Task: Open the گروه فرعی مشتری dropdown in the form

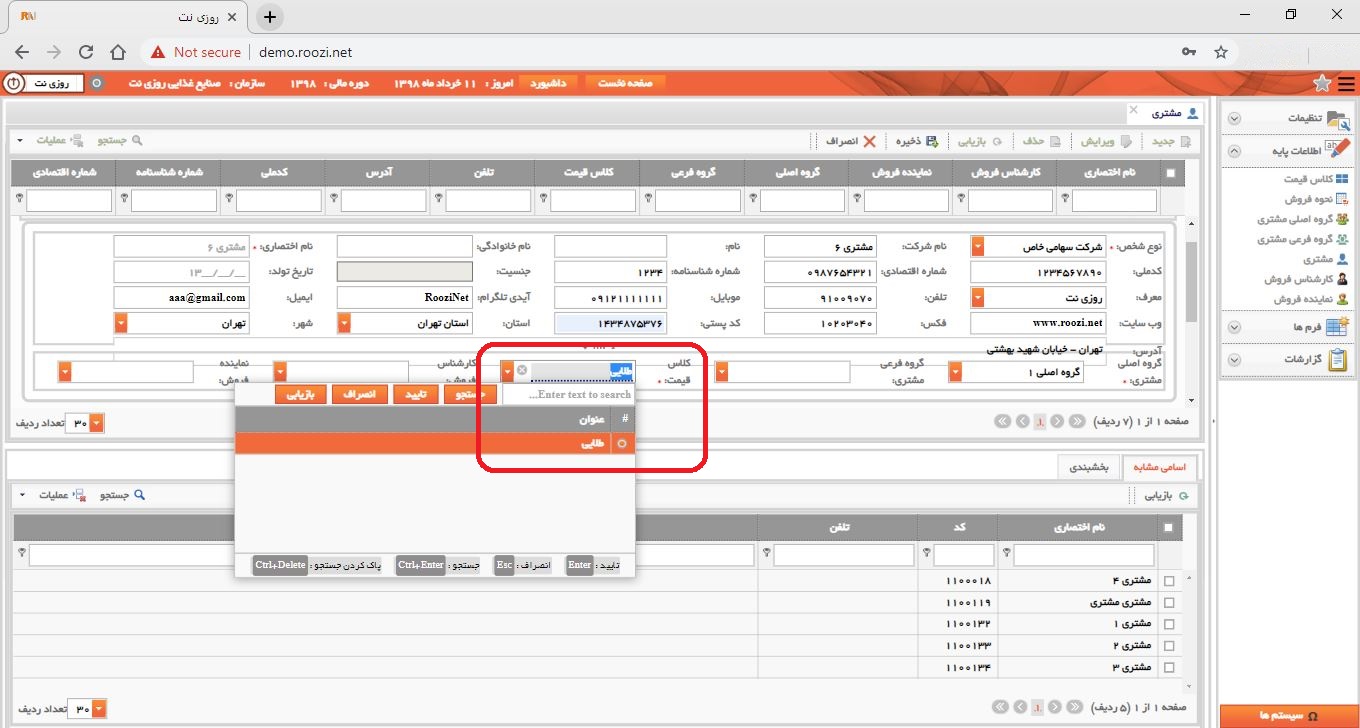Action: click(721, 372)
